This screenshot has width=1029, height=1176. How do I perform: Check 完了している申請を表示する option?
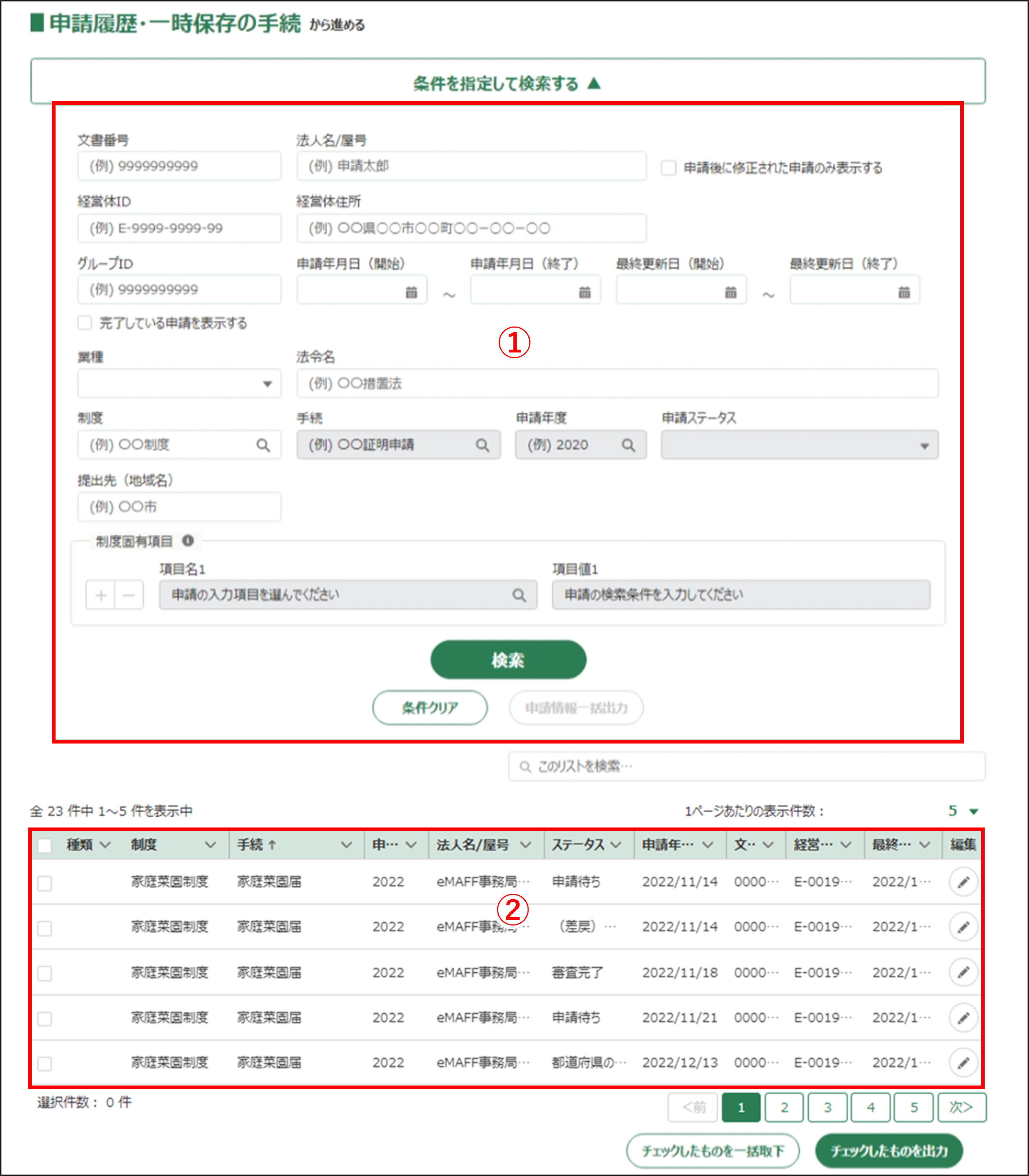85,323
